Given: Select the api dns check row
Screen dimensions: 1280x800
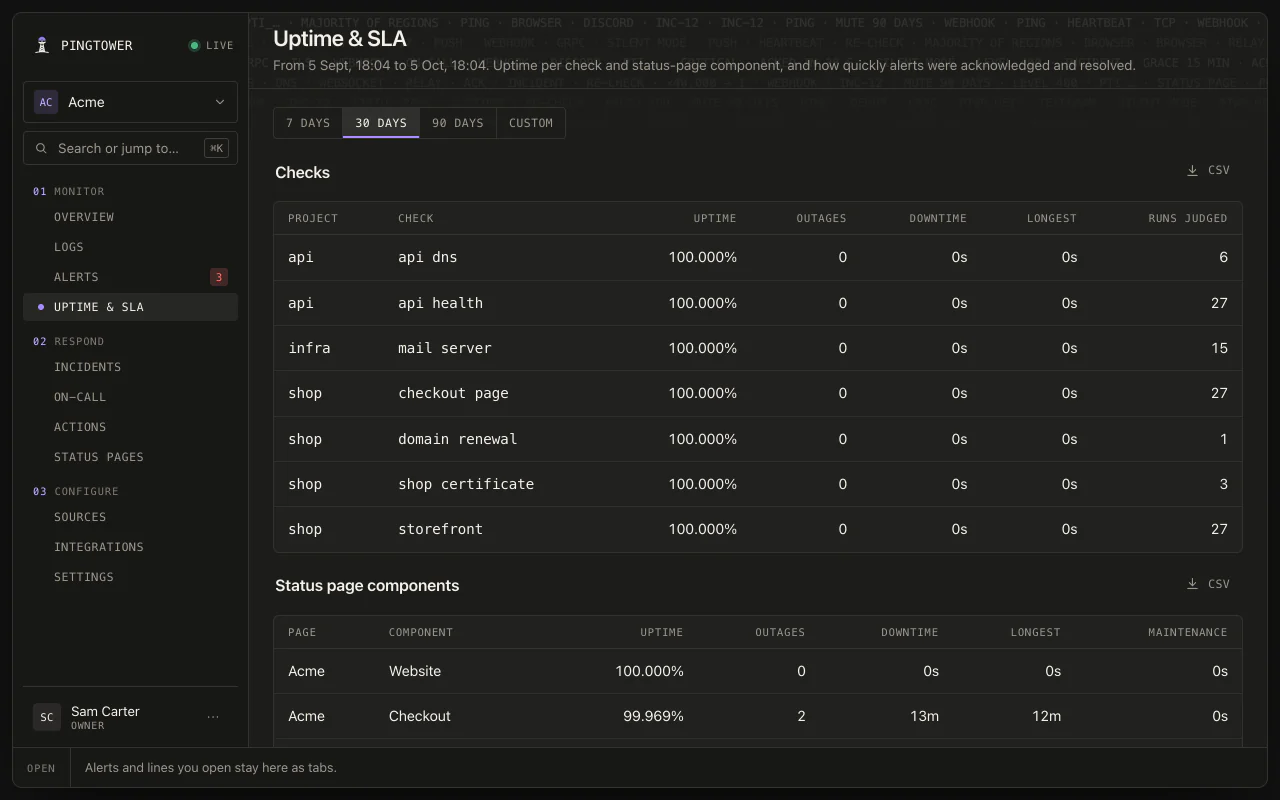Looking at the screenshot, I should [758, 258].
